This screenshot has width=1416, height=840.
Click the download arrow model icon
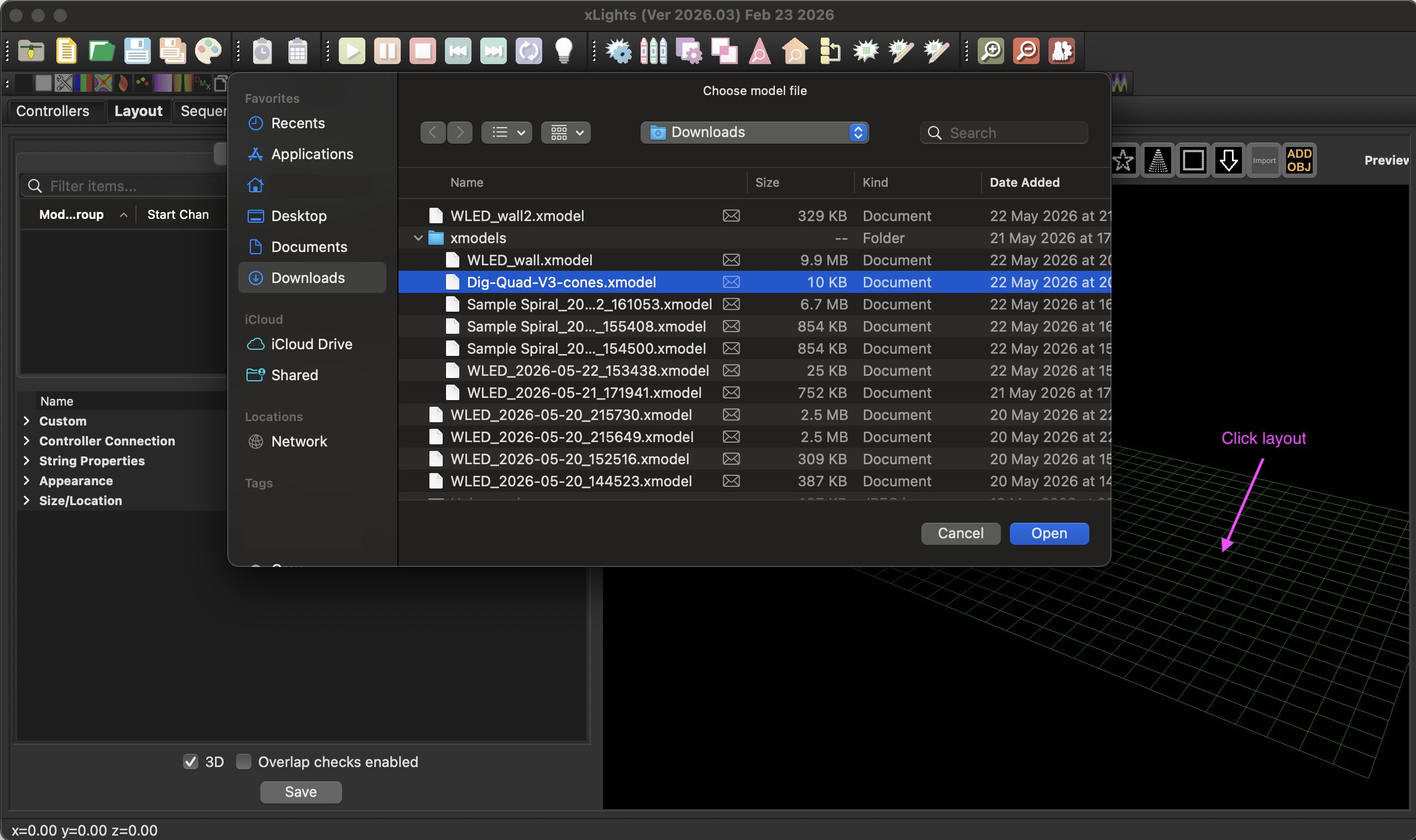pos(1228,161)
